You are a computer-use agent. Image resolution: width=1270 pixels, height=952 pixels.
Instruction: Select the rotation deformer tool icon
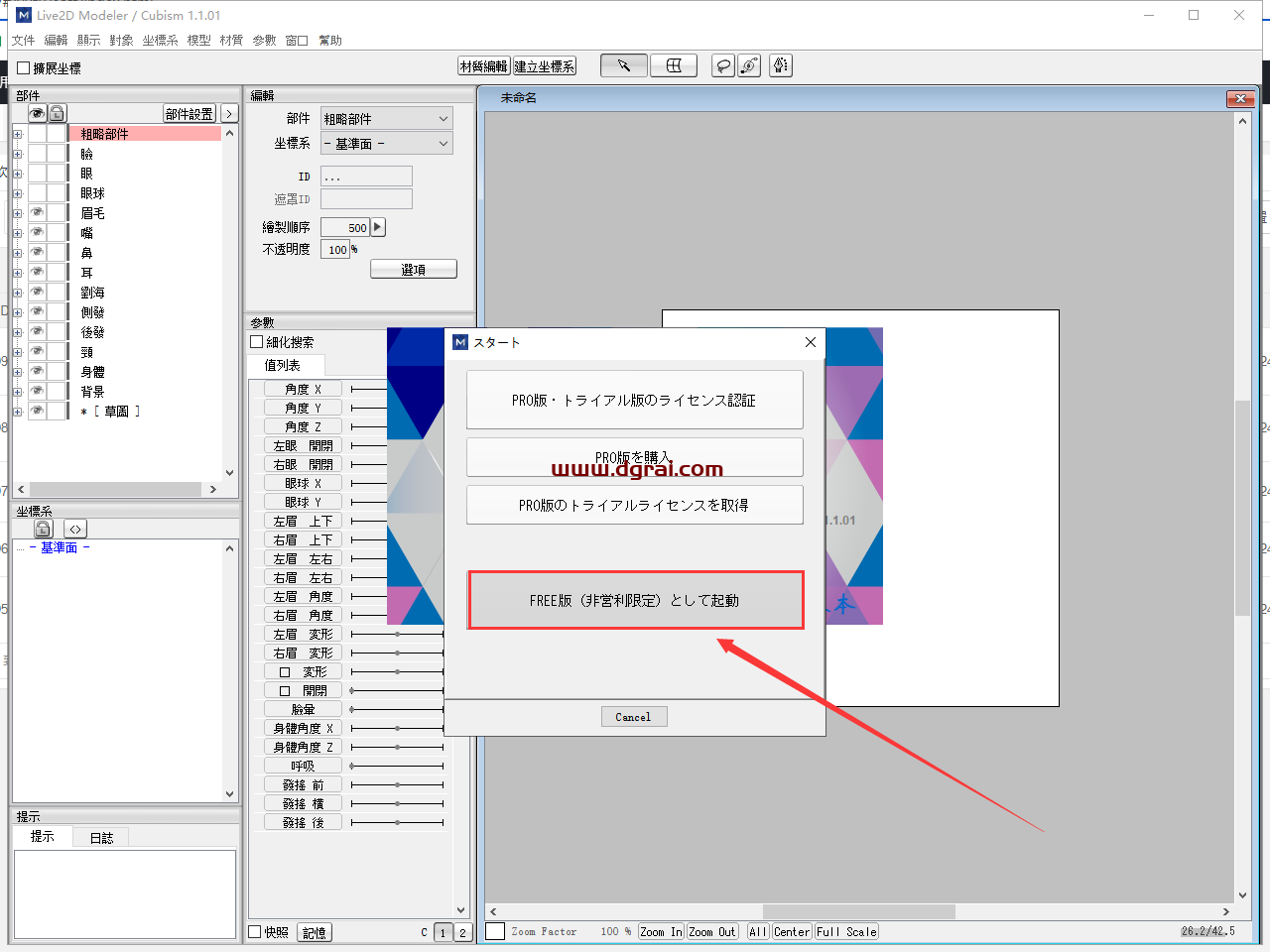point(750,65)
